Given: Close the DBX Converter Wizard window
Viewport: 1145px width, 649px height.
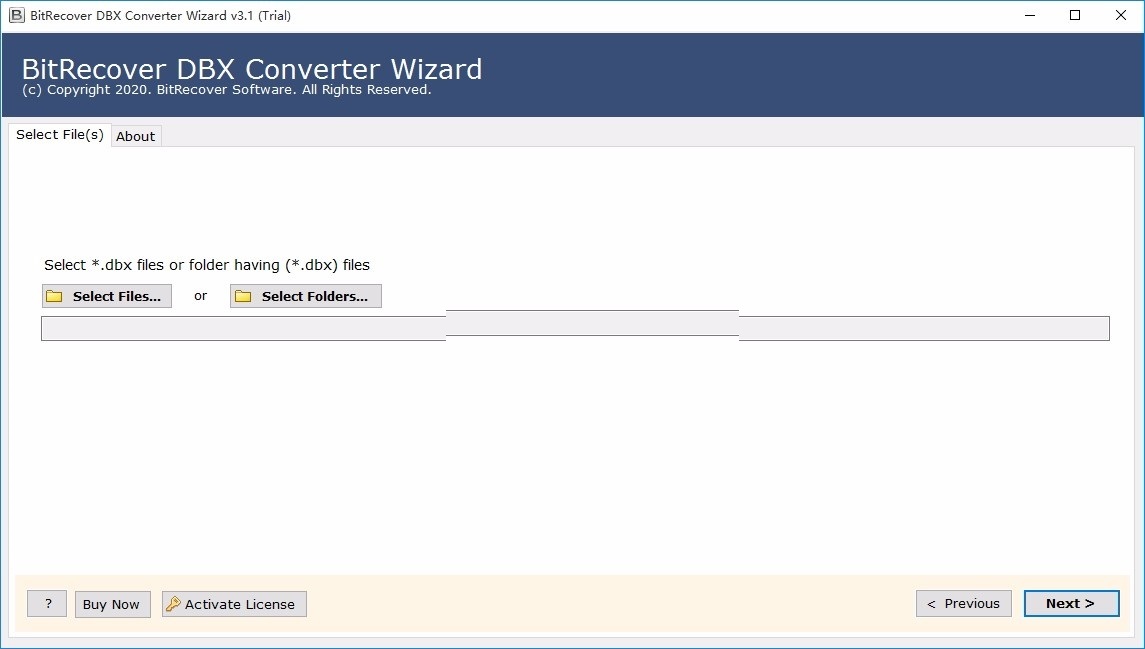Looking at the screenshot, I should [1121, 15].
